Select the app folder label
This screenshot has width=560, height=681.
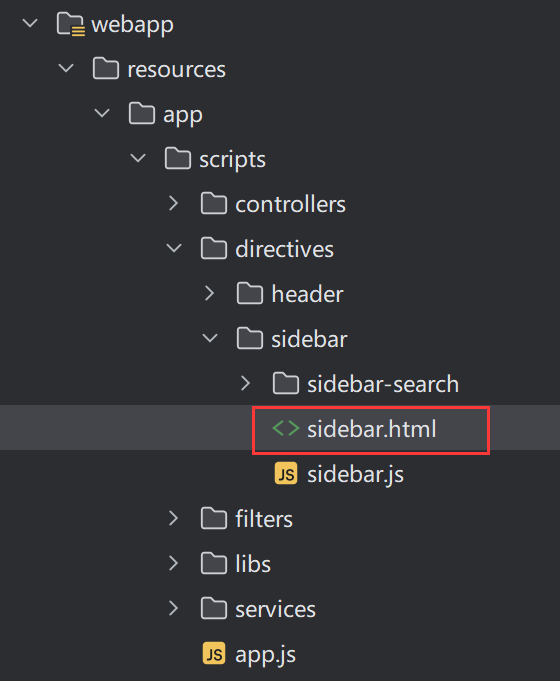click(183, 115)
